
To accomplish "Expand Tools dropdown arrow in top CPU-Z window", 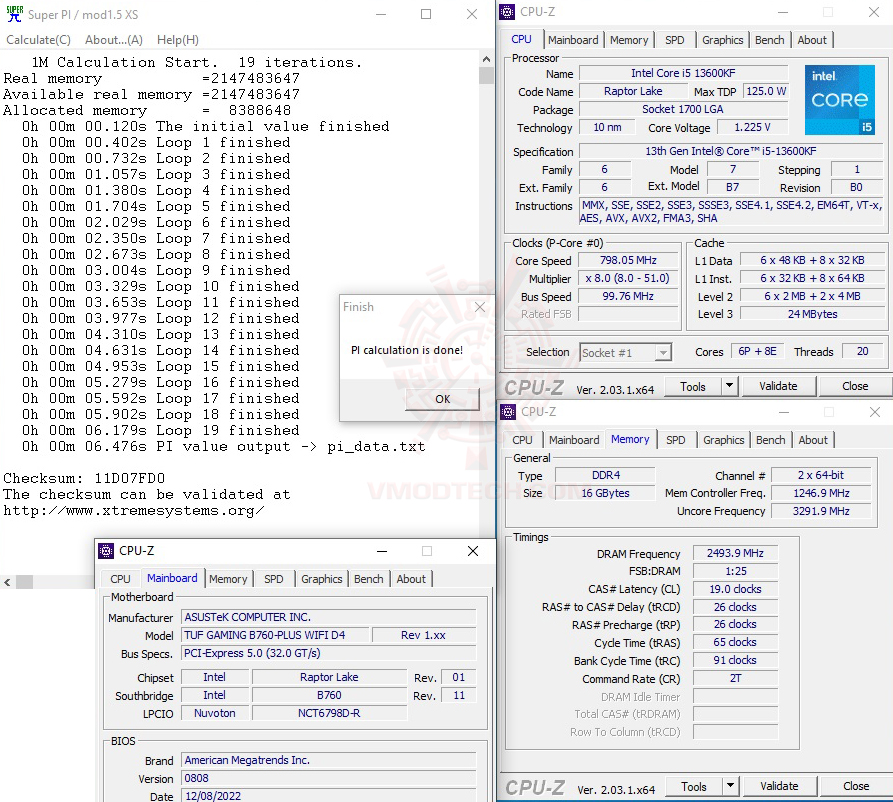I will (x=730, y=387).
